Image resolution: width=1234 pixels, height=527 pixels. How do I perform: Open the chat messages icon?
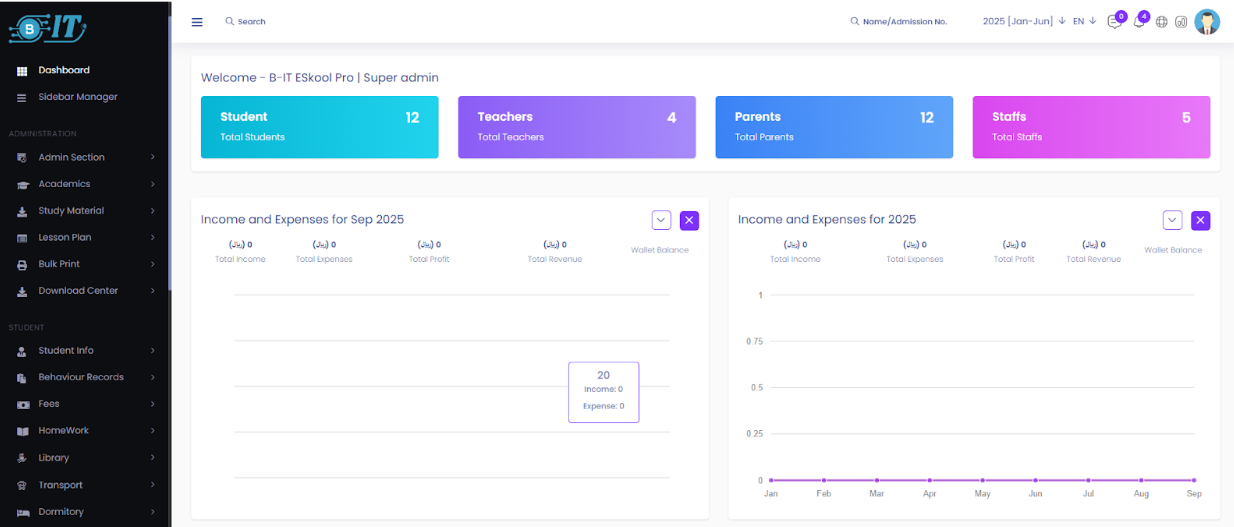coord(1114,22)
